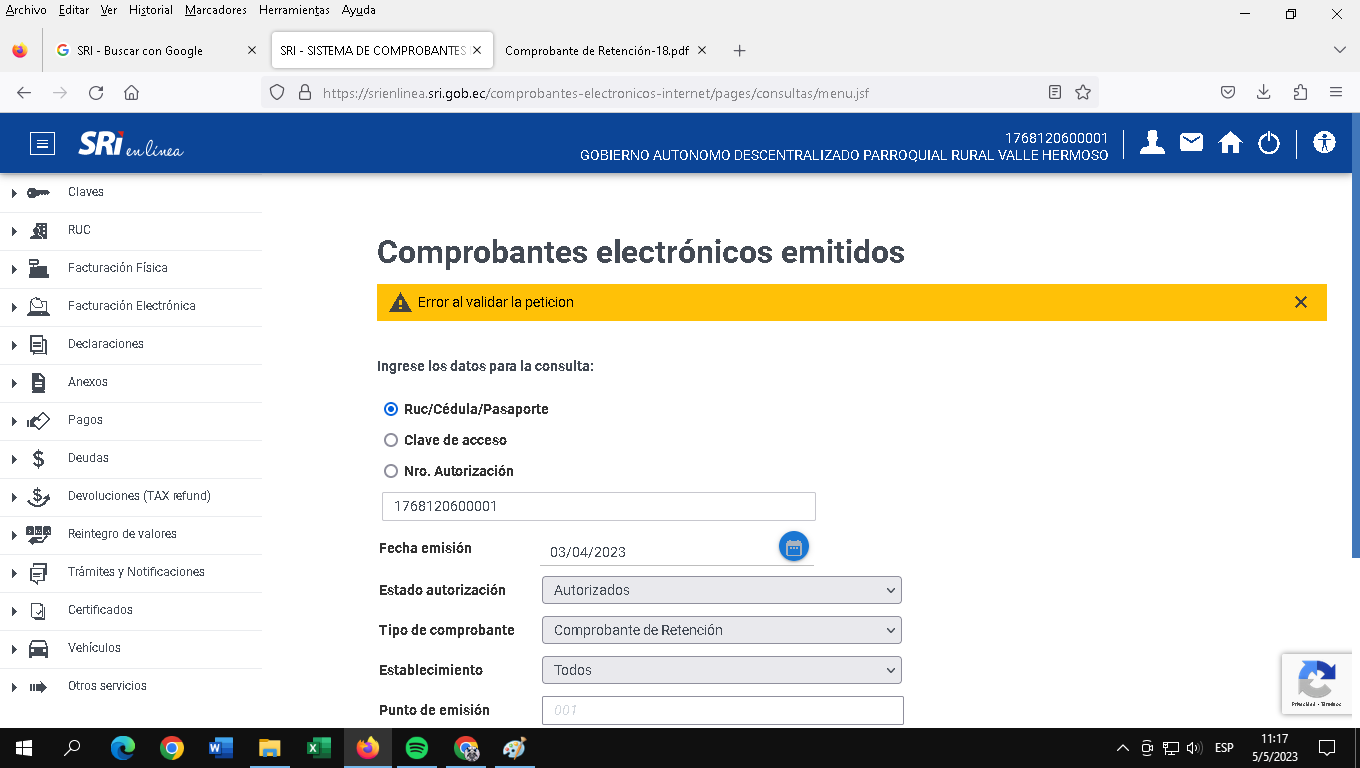Select the Clave de acceso radio button
The height and width of the screenshot is (768, 1360).
[391, 440]
